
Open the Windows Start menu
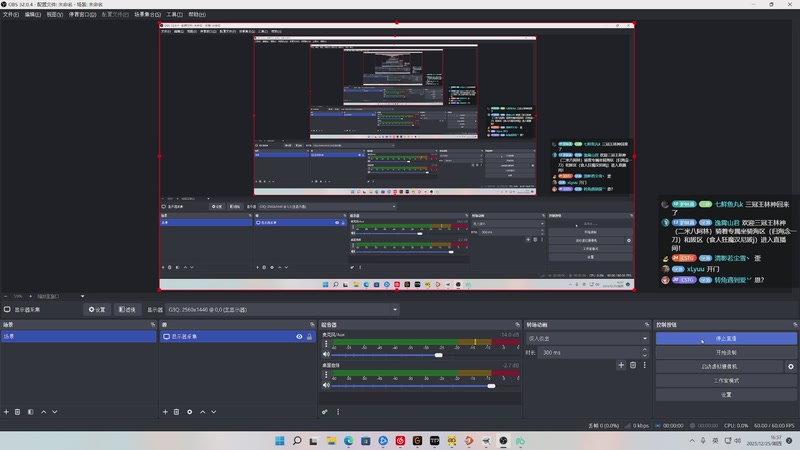280,441
